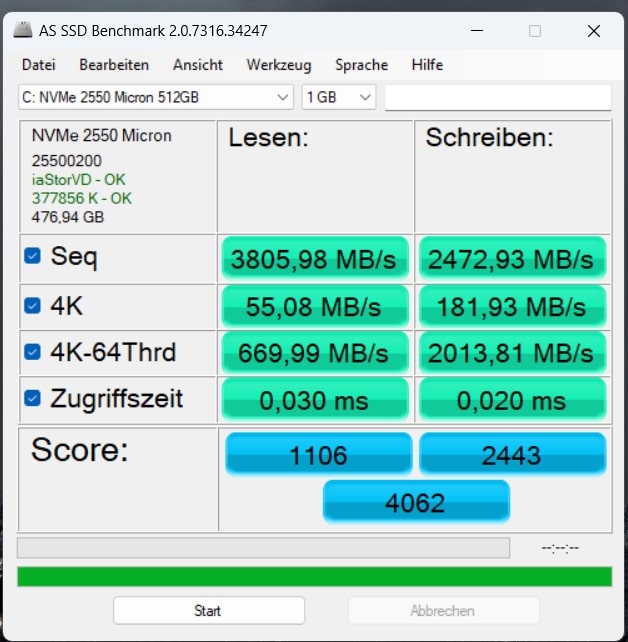Click the total score 4062 box
This screenshot has width=628, height=642.
click(415, 501)
